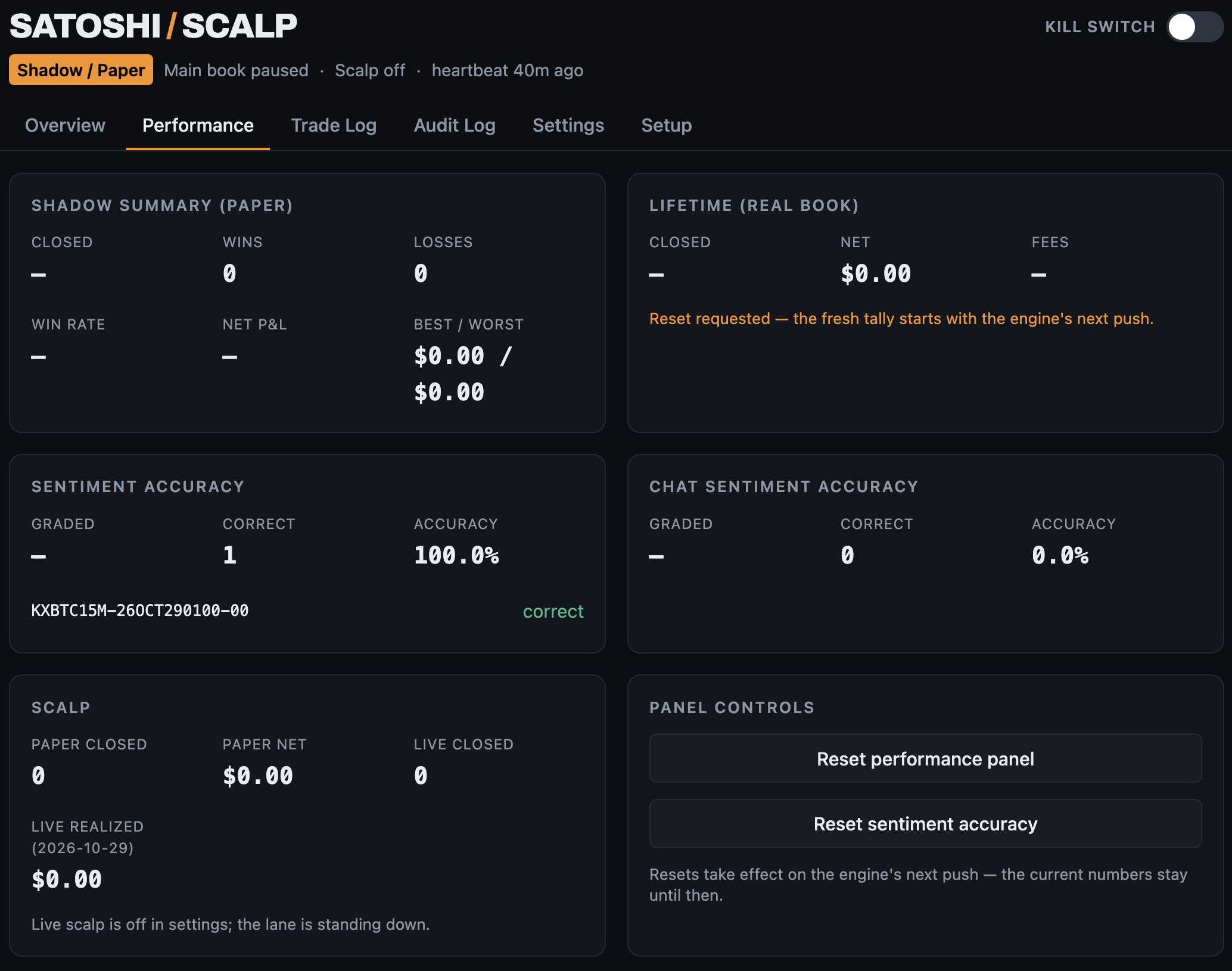Click the green 'correct' result label
The width and height of the screenshot is (1232, 971).
click(x=553, y=611)
